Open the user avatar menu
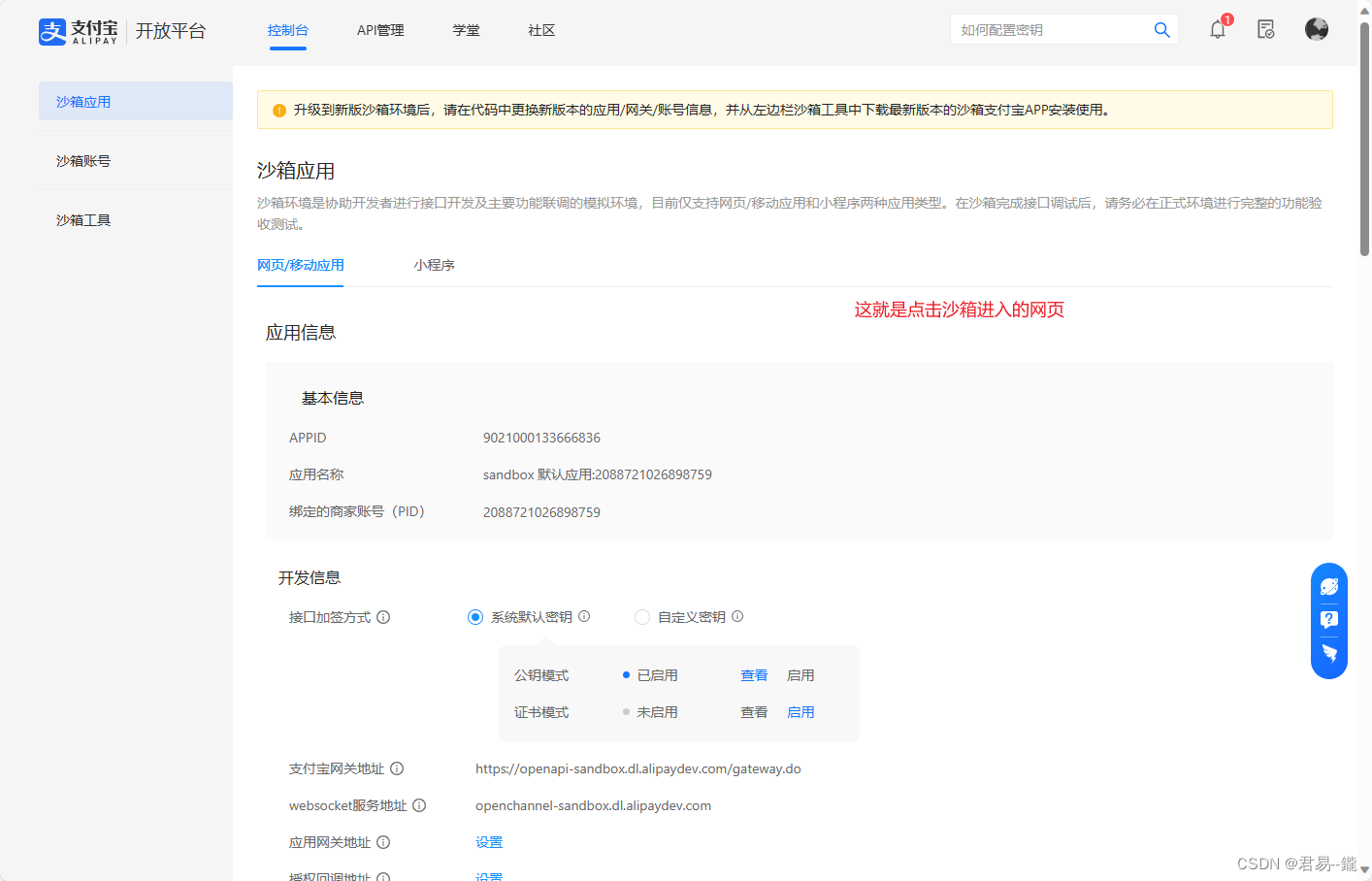Screen dimensions: 1372x881 1317,29
